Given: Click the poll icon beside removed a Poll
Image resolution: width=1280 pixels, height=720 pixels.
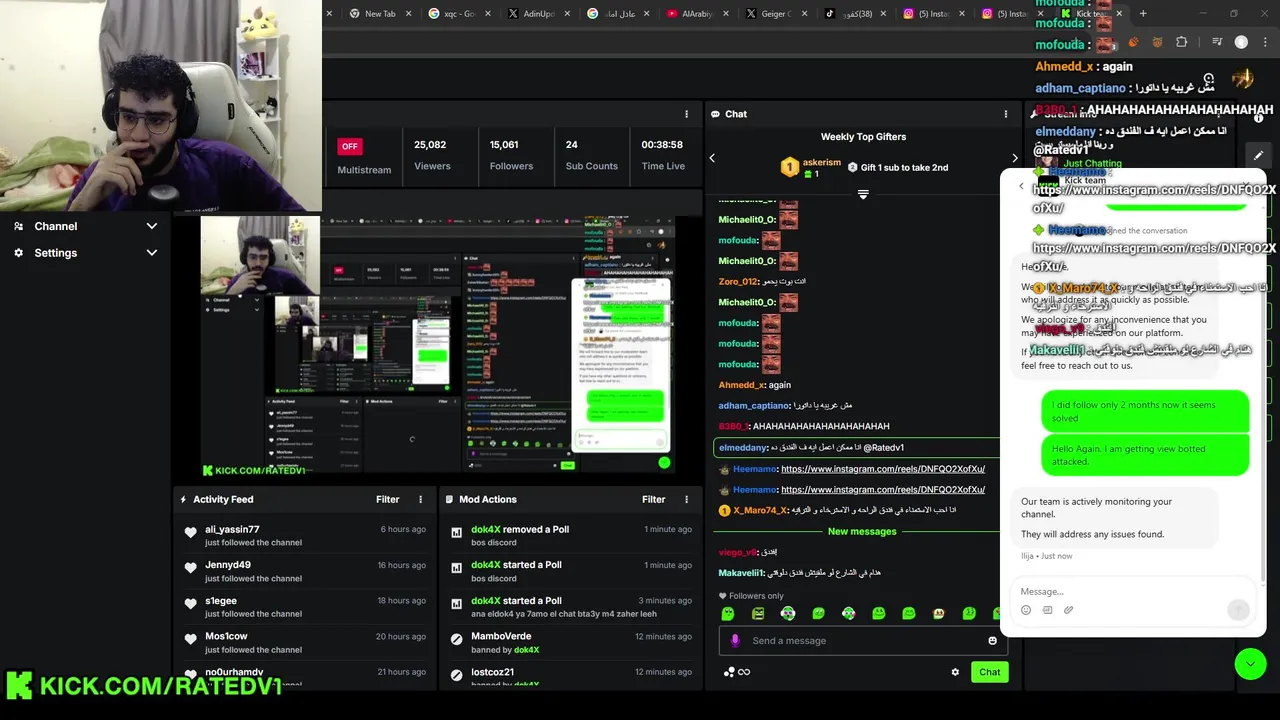Looking at the screenshot, I should [456, 533].
